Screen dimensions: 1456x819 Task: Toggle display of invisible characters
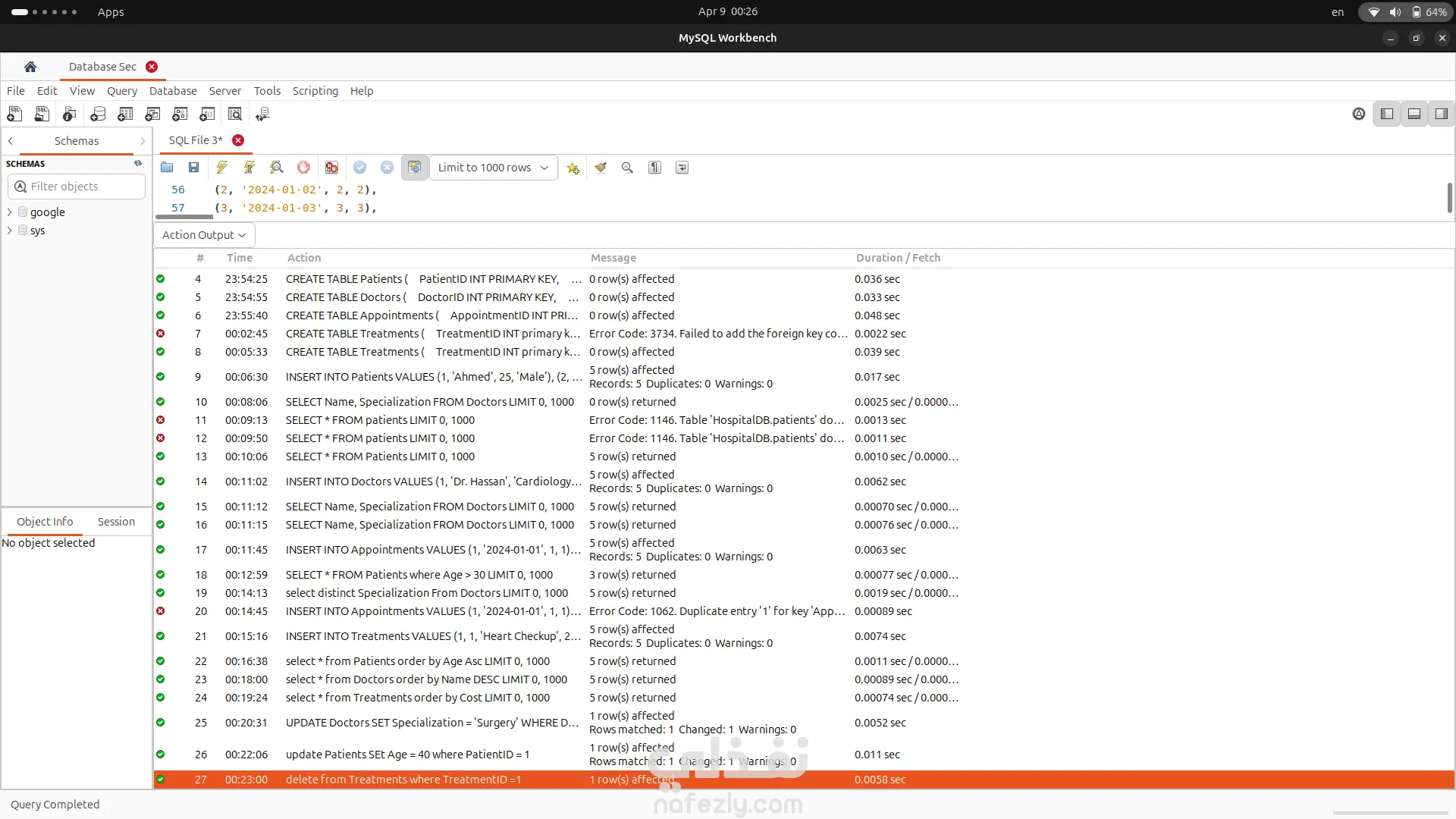point(654,168)
